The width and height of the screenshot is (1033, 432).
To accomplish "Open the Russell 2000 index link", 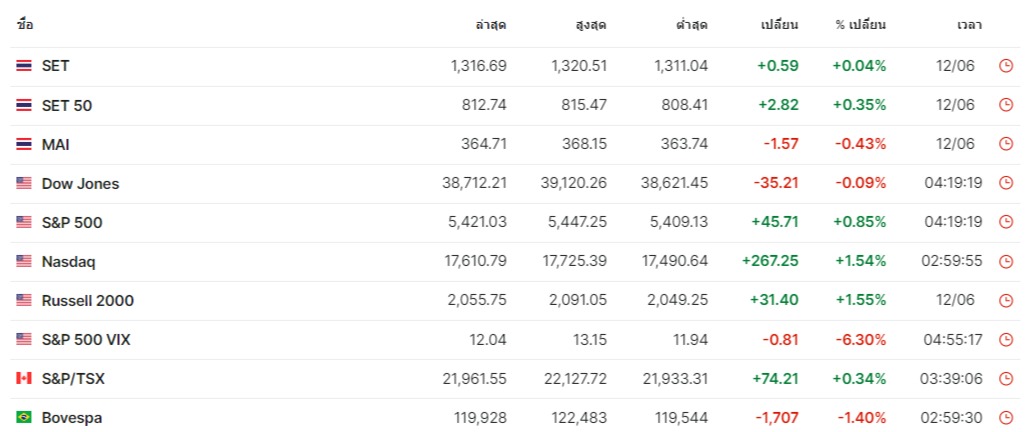I will pos(88,300).
